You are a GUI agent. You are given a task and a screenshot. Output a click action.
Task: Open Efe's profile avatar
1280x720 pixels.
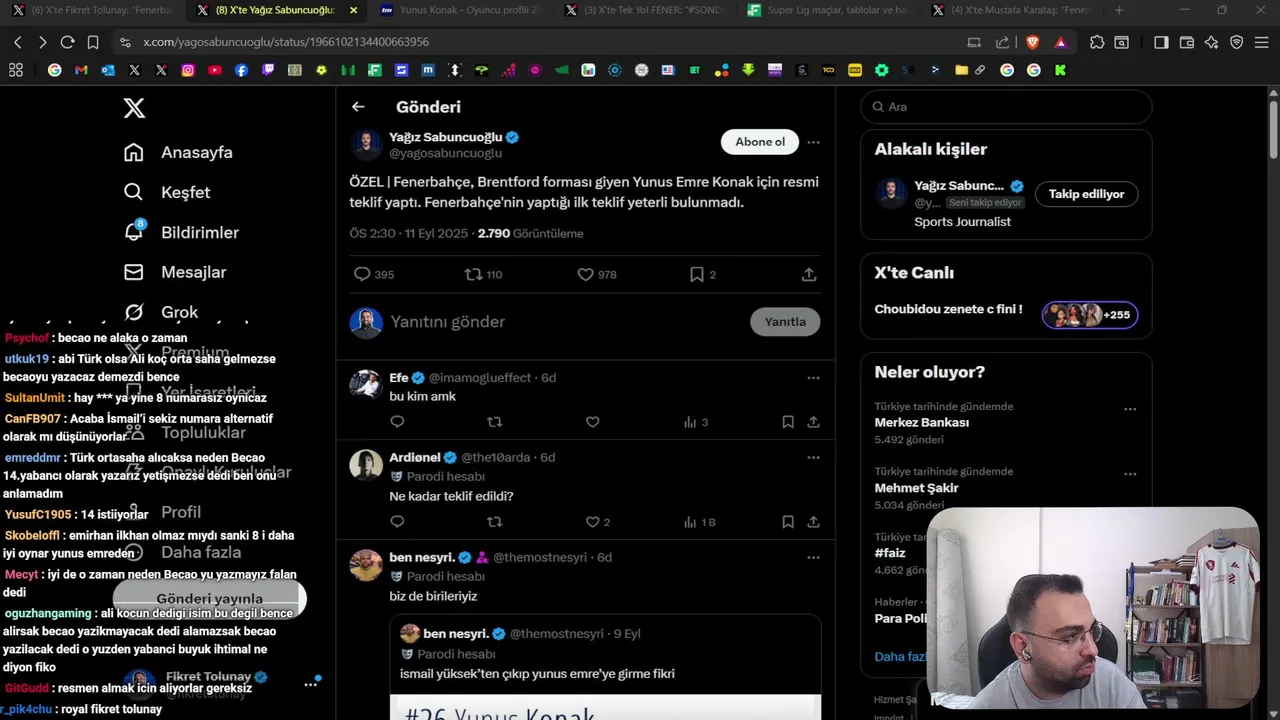(x=366, y=384)
